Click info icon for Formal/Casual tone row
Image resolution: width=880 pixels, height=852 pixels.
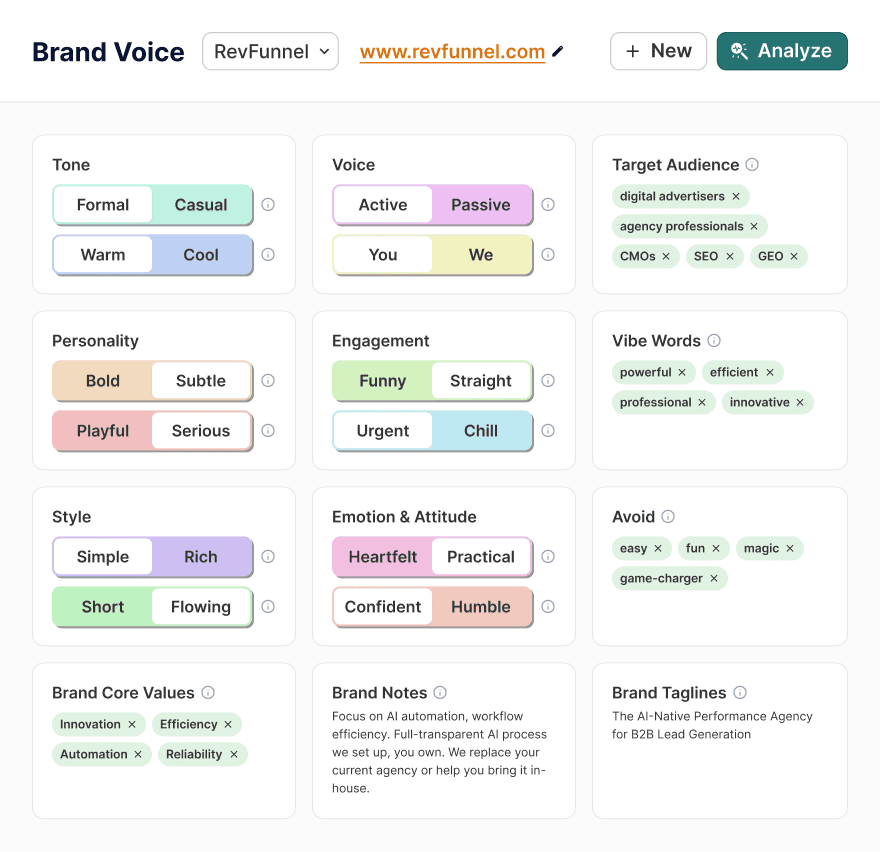268,205
